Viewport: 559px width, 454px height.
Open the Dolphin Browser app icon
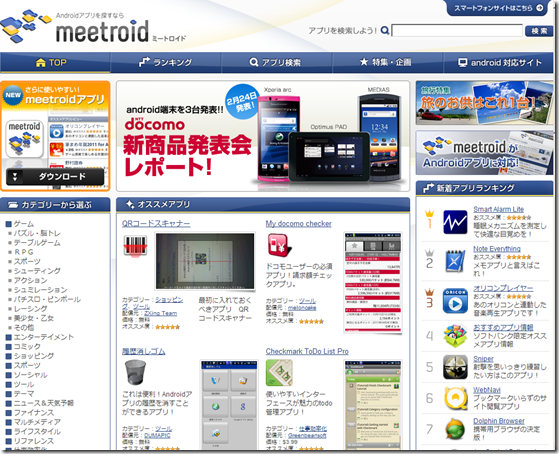click(x=455, y=429)
